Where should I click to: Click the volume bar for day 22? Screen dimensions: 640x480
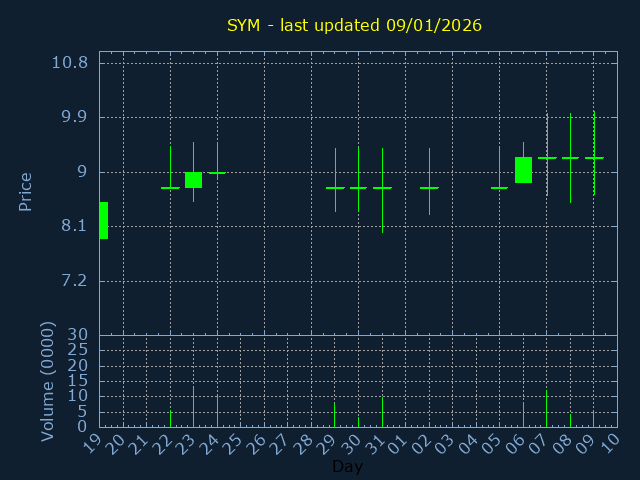click(170, 418)
